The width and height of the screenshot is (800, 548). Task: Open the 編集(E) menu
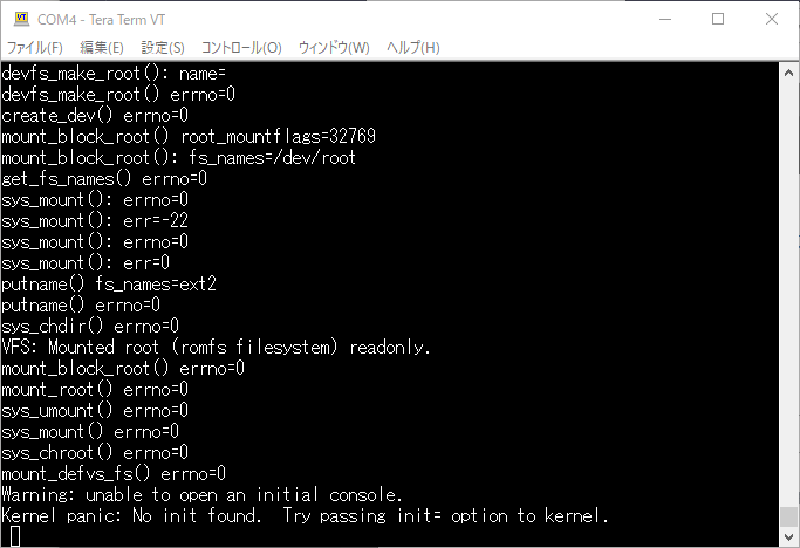[x=102, y=48]
